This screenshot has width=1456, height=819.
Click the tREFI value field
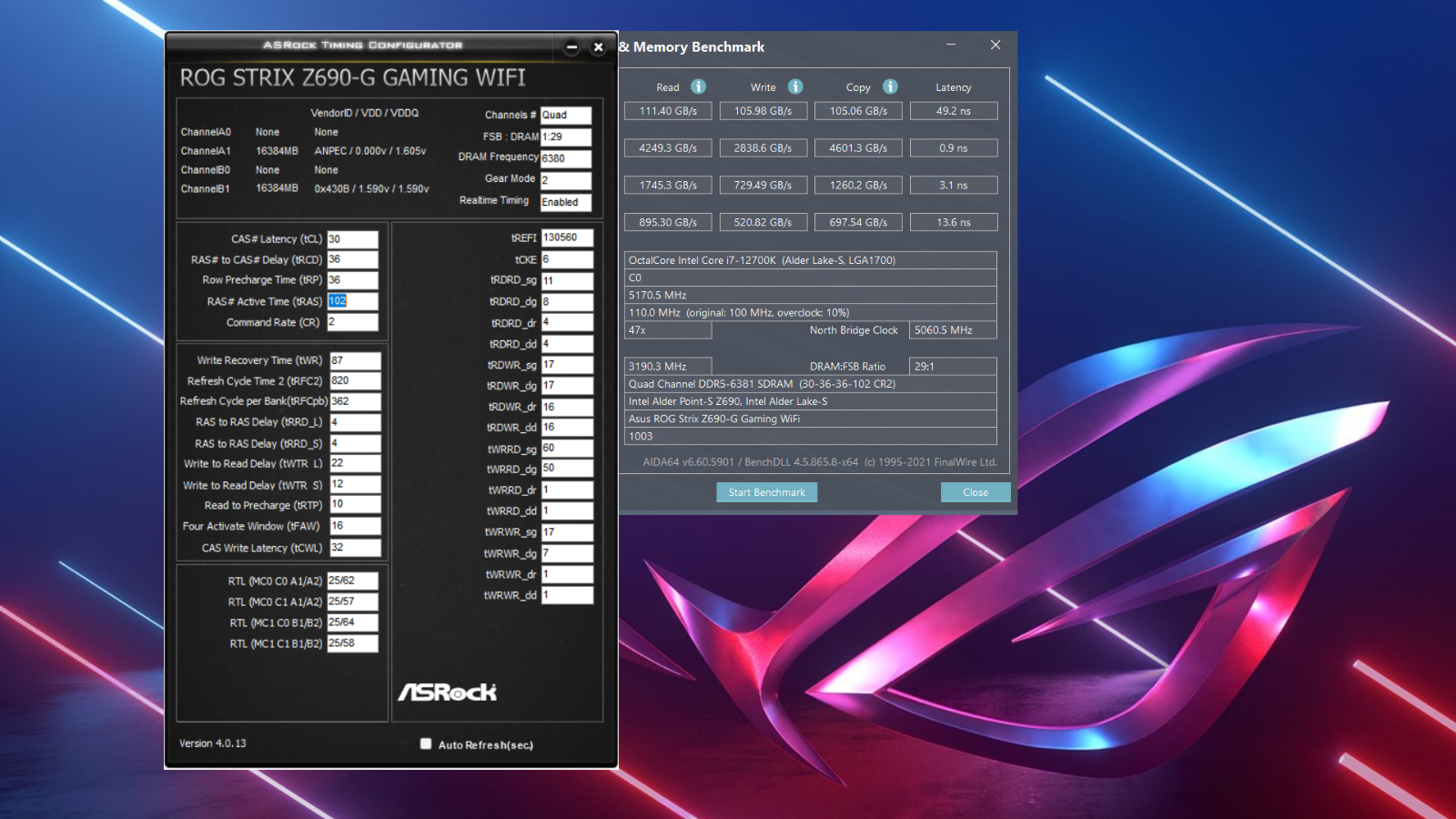[567, 238]
